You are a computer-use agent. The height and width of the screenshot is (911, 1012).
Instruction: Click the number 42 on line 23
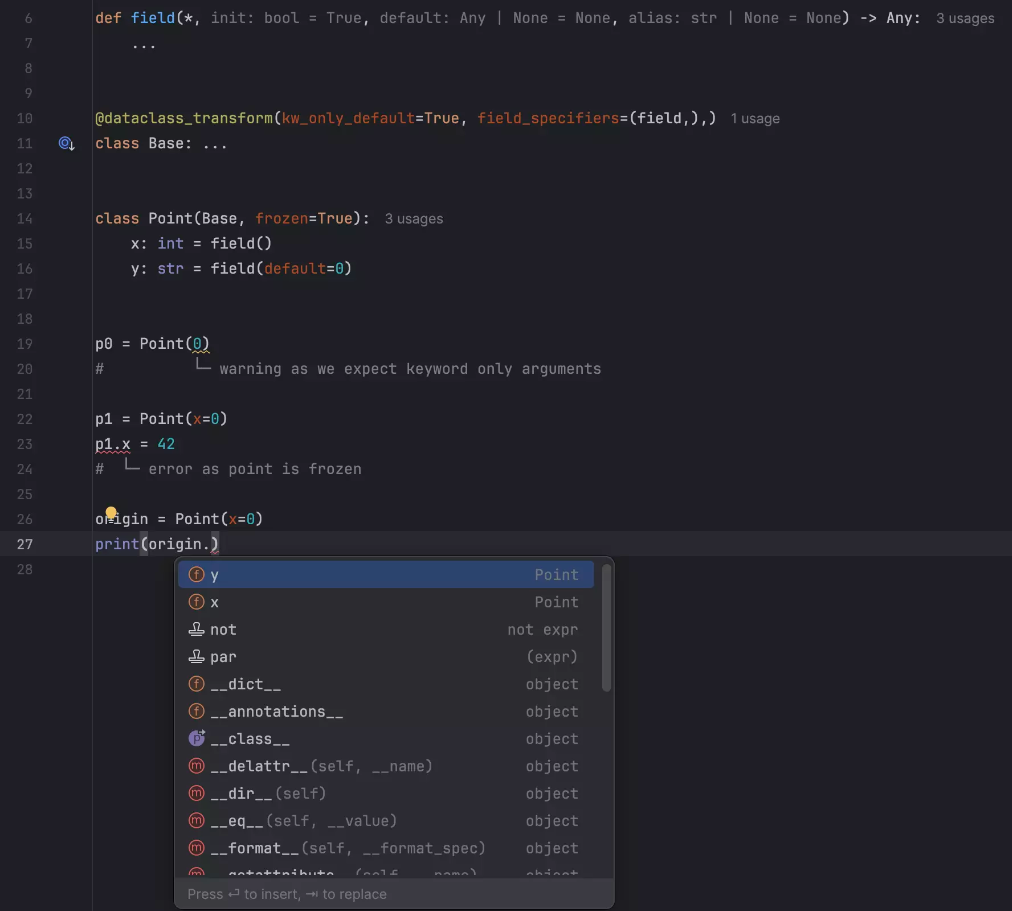point(166,445)
